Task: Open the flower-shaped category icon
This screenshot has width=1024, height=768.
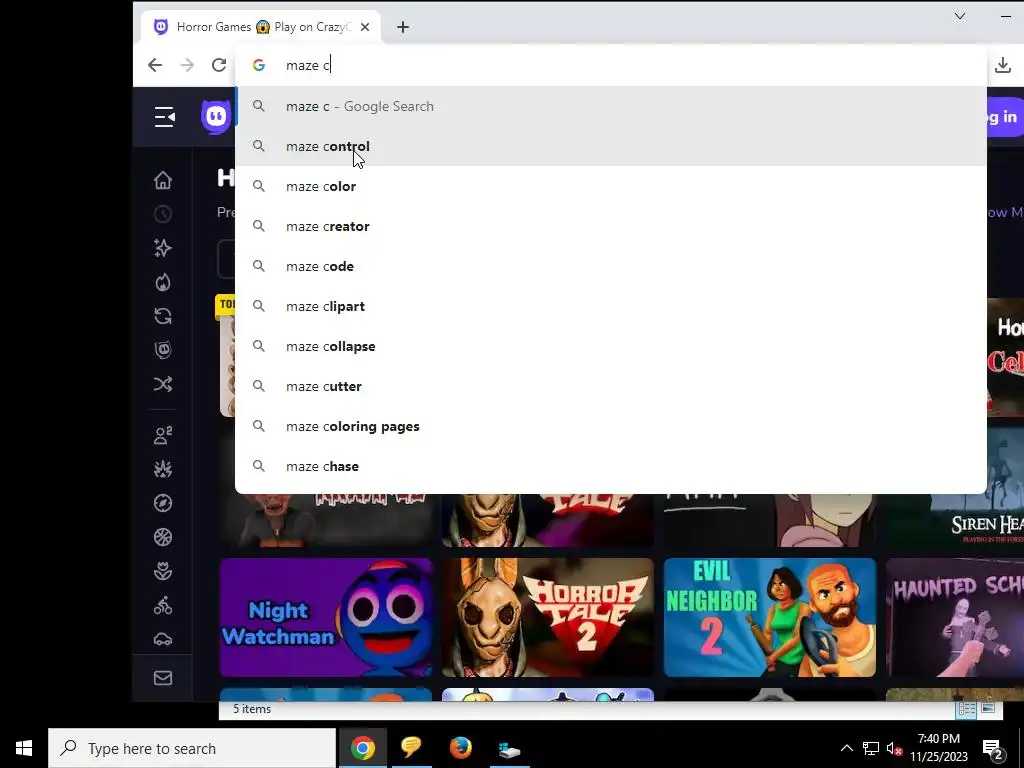Action: click(x=163, y=571)
